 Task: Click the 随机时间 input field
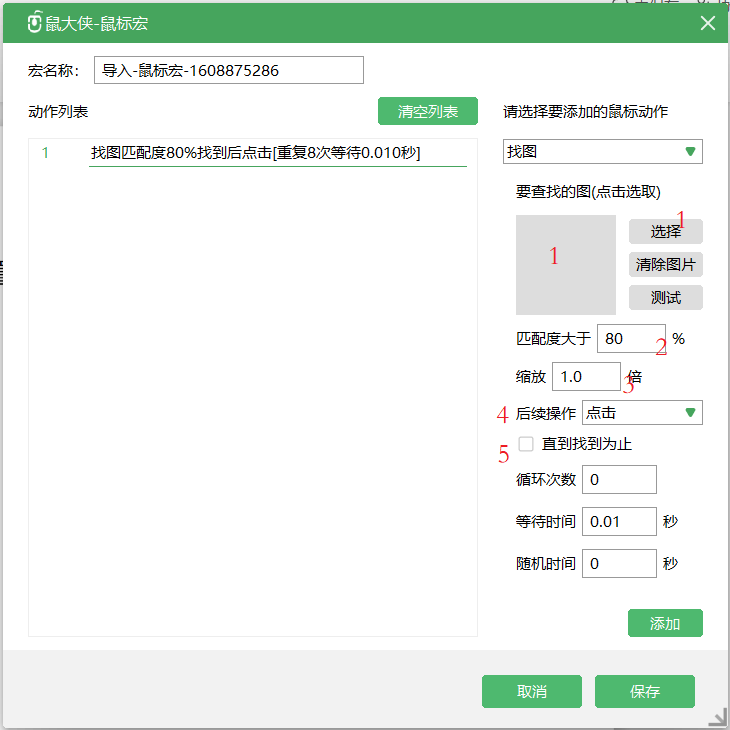[x=619, y=564]
